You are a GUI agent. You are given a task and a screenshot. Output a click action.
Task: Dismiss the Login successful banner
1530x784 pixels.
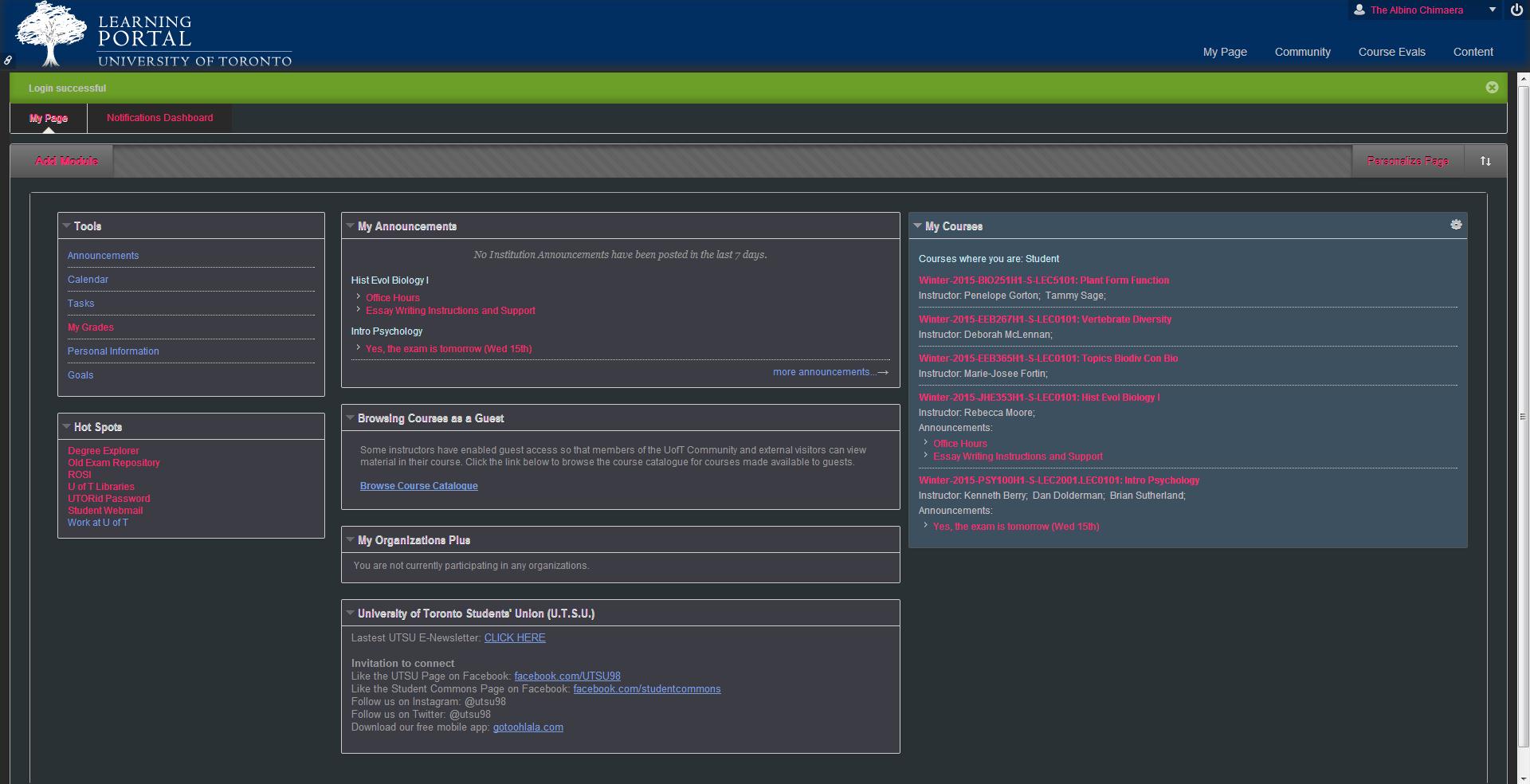click(1492, 88)
